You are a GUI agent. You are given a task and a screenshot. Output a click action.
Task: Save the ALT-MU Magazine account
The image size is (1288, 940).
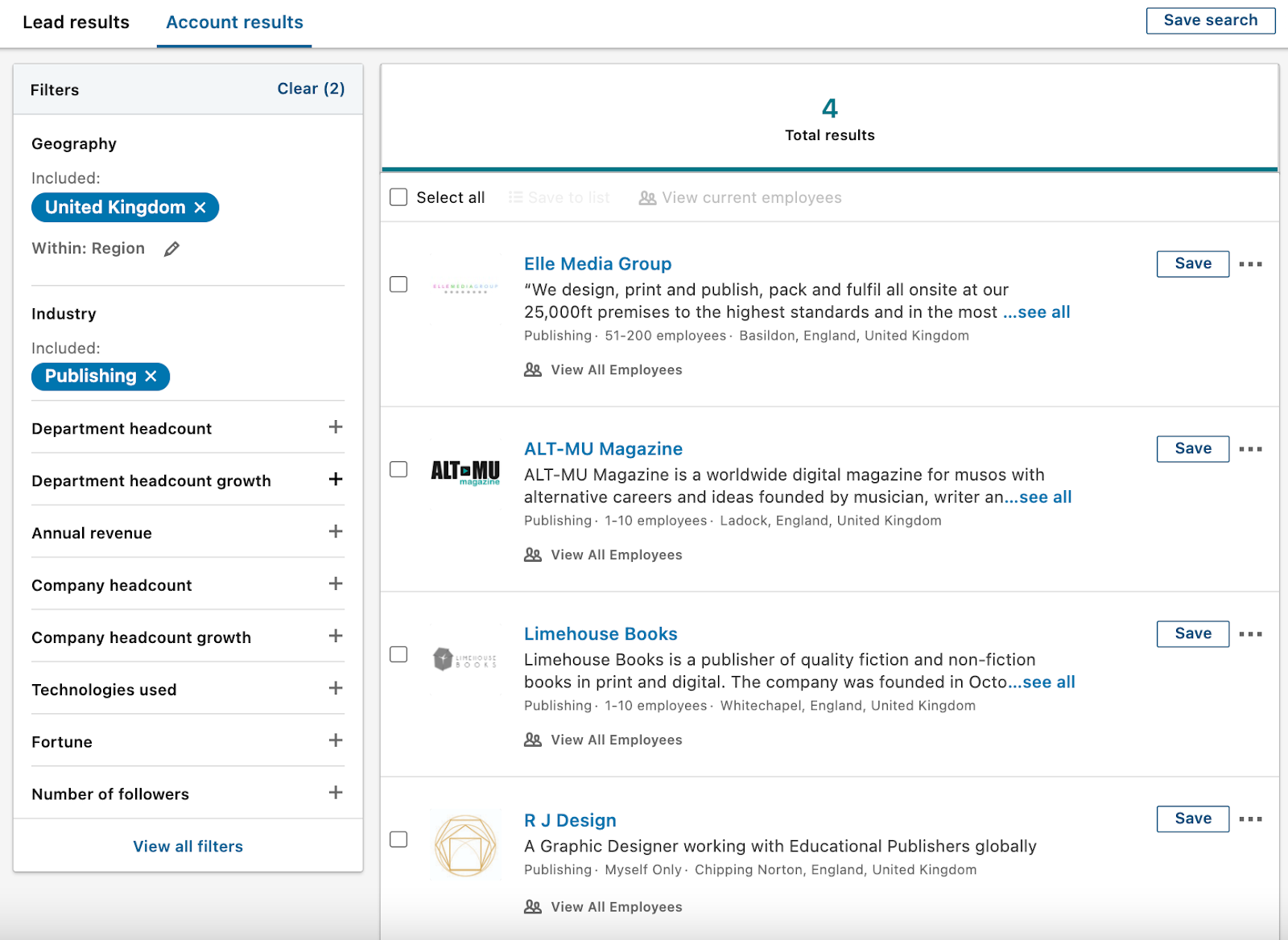(1193, 449)
